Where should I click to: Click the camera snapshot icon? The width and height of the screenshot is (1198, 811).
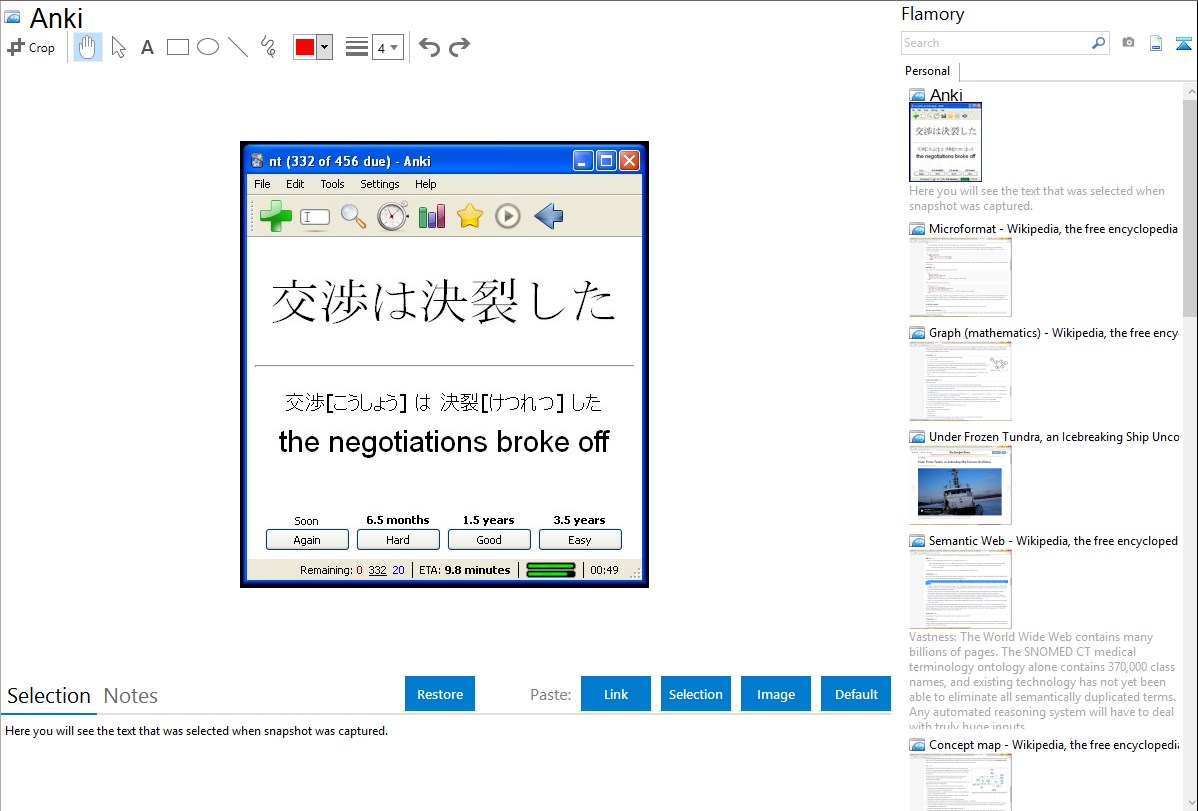tap(1128, 43)
